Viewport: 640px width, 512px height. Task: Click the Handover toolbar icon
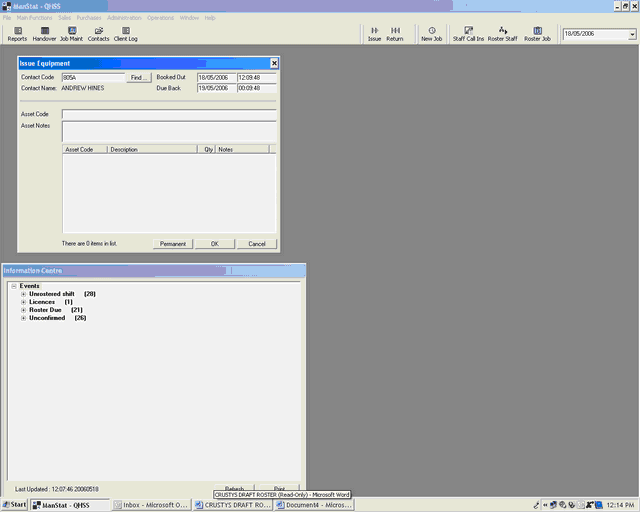[44, 34]
